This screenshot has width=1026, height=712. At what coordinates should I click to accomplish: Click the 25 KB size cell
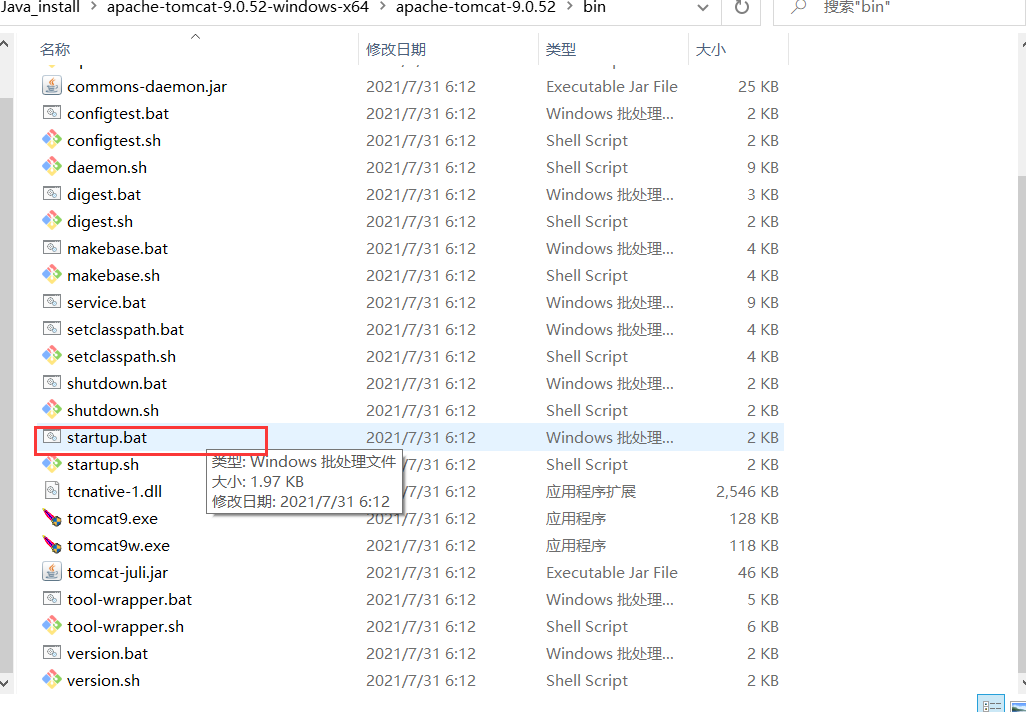click(758, 86)
